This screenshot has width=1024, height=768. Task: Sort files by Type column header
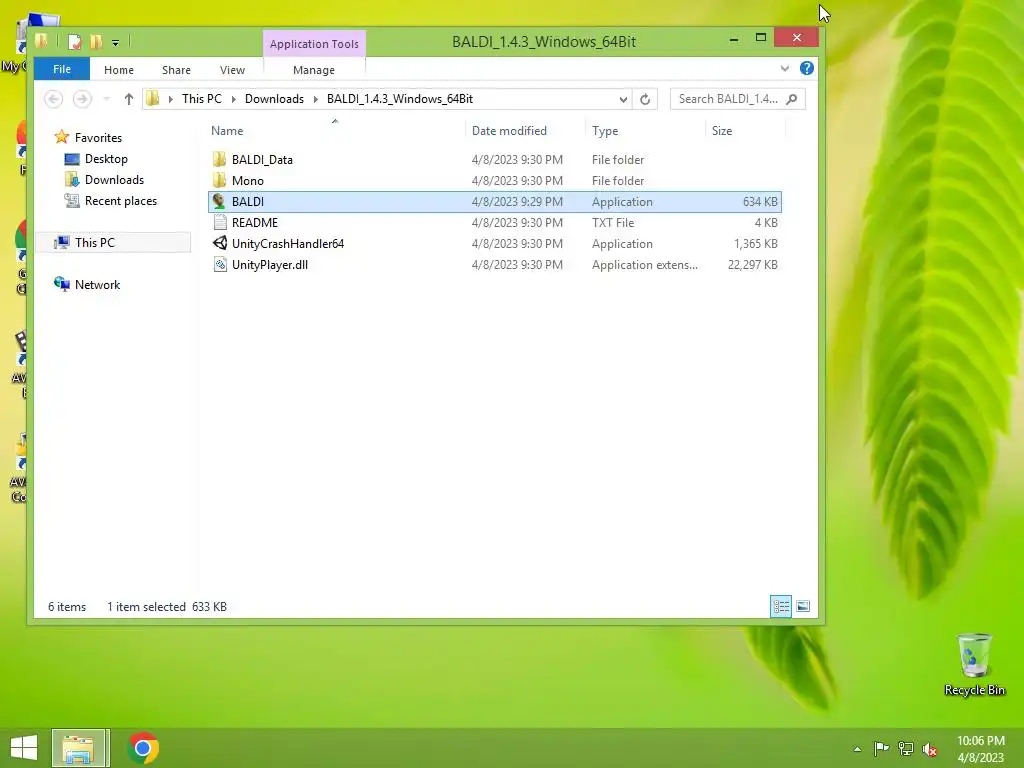(x=605, y=131)
